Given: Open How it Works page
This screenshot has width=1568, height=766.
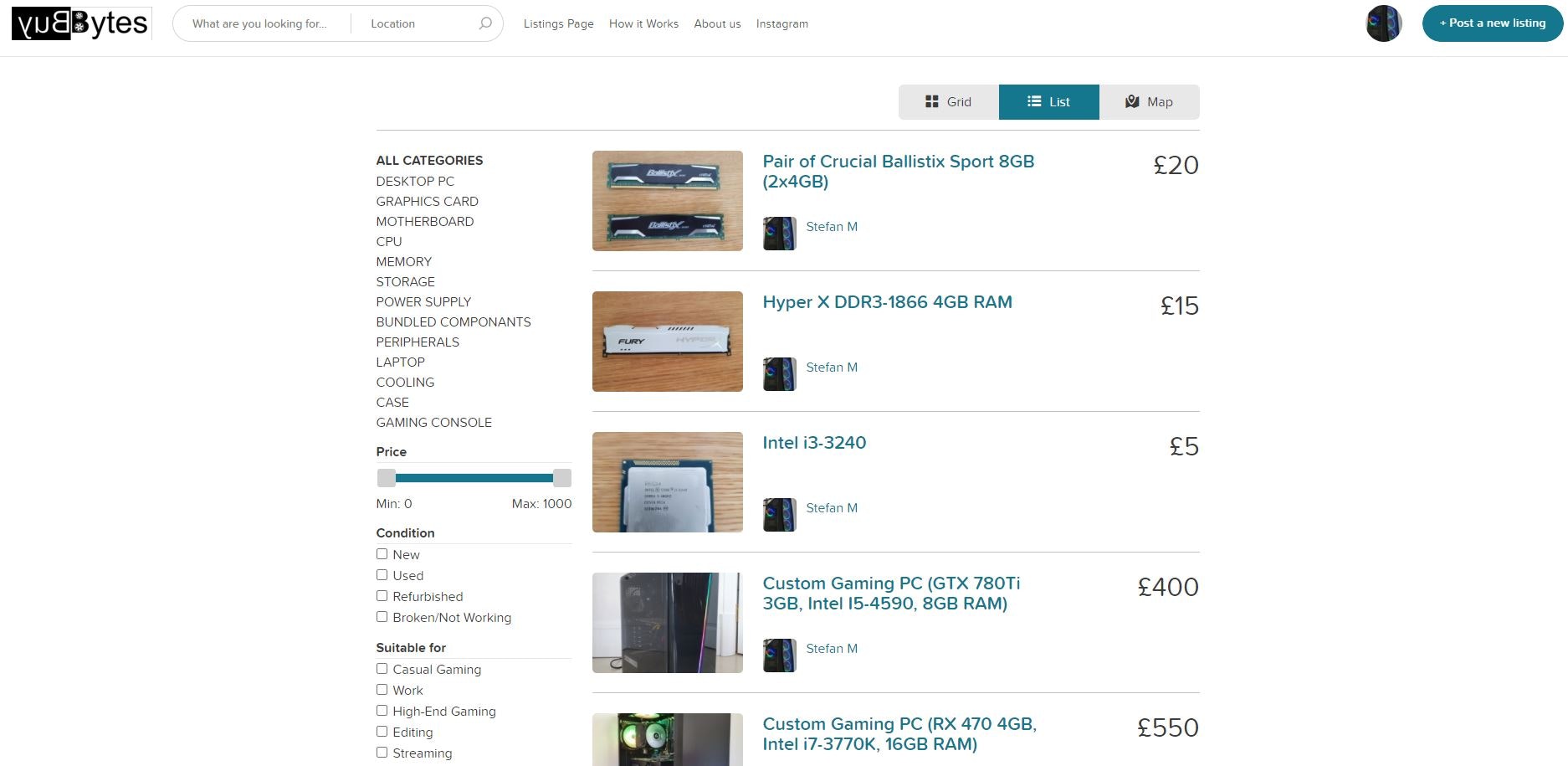Looking at the screenshot, I should click(x=643, y=23).
